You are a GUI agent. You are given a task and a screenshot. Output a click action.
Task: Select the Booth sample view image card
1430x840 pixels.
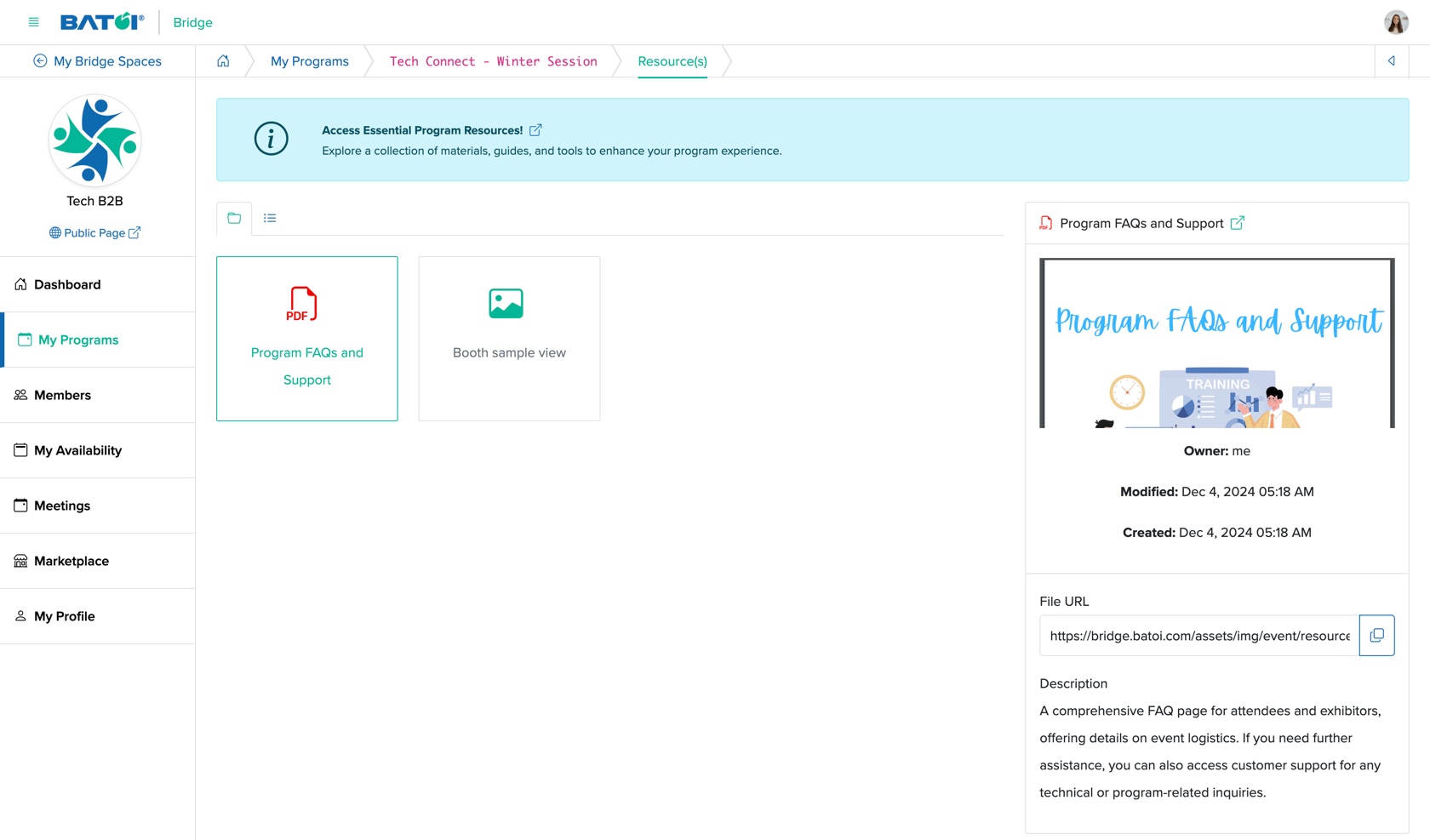click(x=509, y=339)
